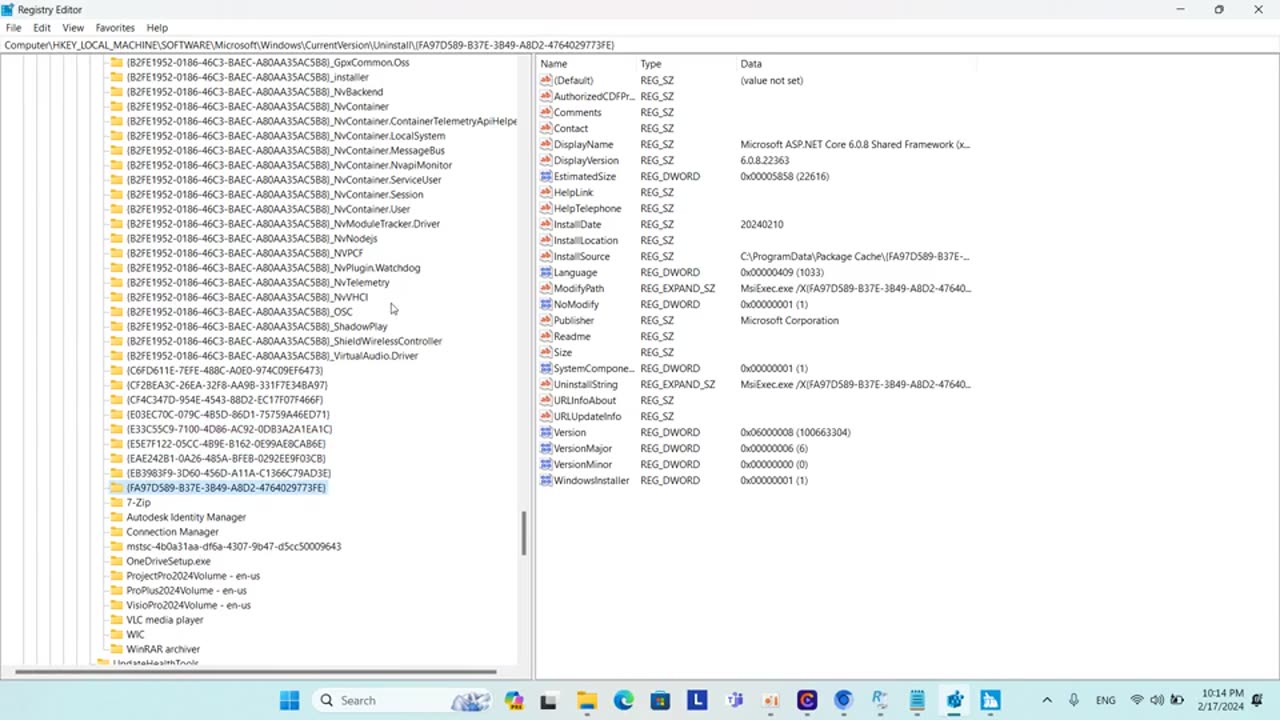Image resolution: width=1280 pixels, height=720 pixels.
Task: Click the VLC media player folder icon
Action: coord(116,620)
